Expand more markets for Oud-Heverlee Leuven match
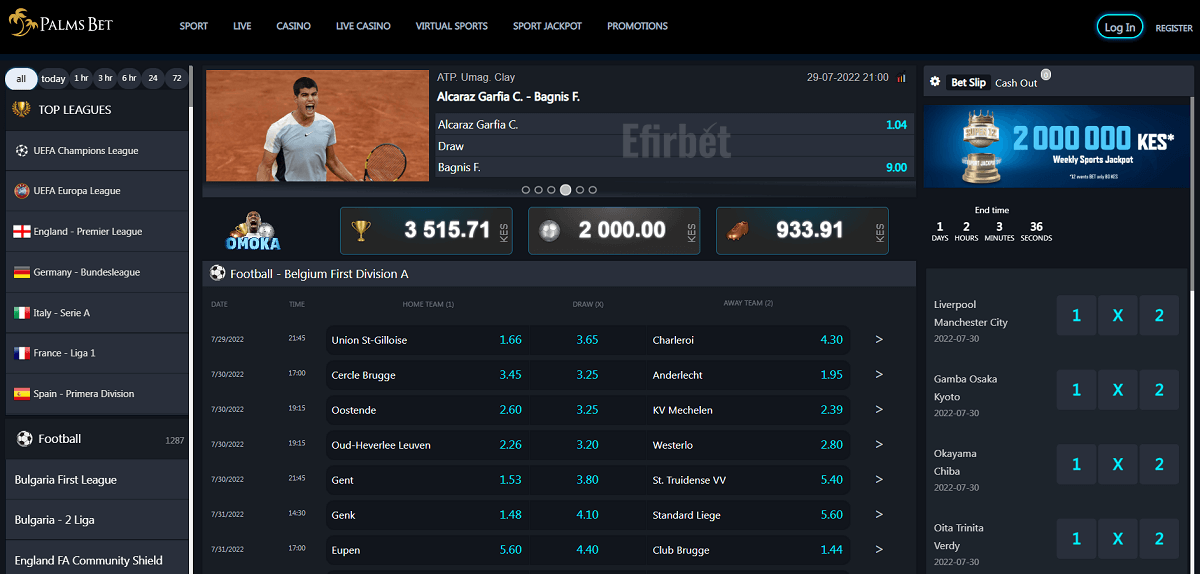Viewport: 1200px width, 574px height. click(879, 445)
